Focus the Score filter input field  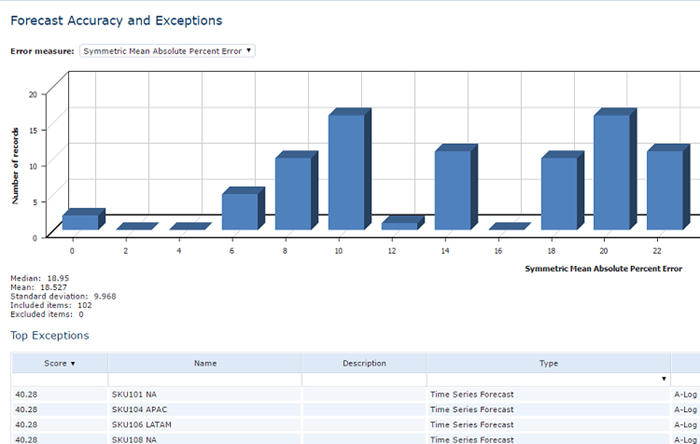coord(59,379)
